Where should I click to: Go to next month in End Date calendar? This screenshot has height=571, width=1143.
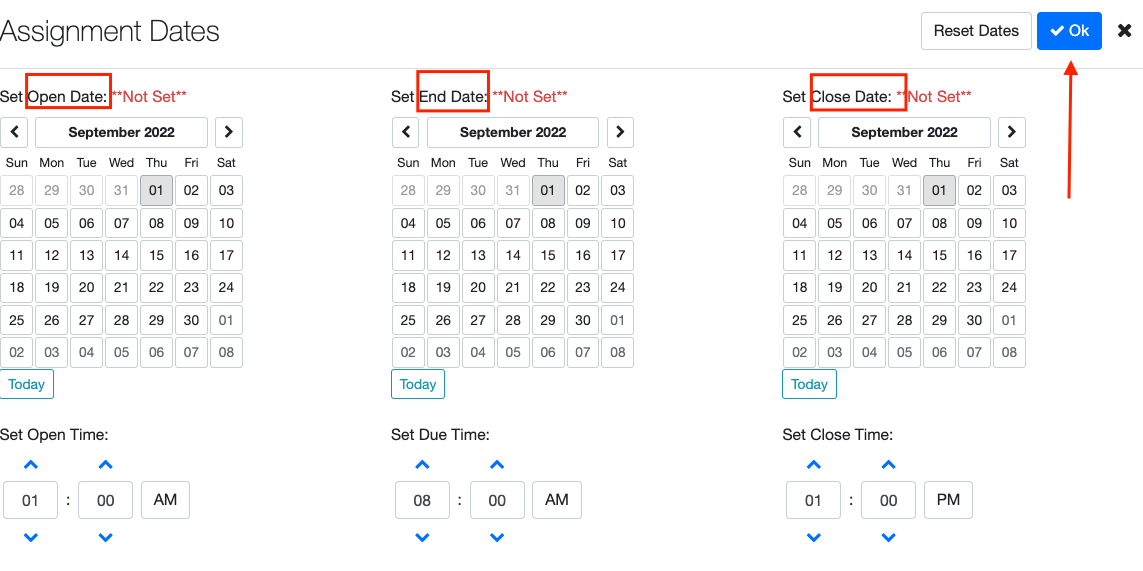click(x=620, y=132)
